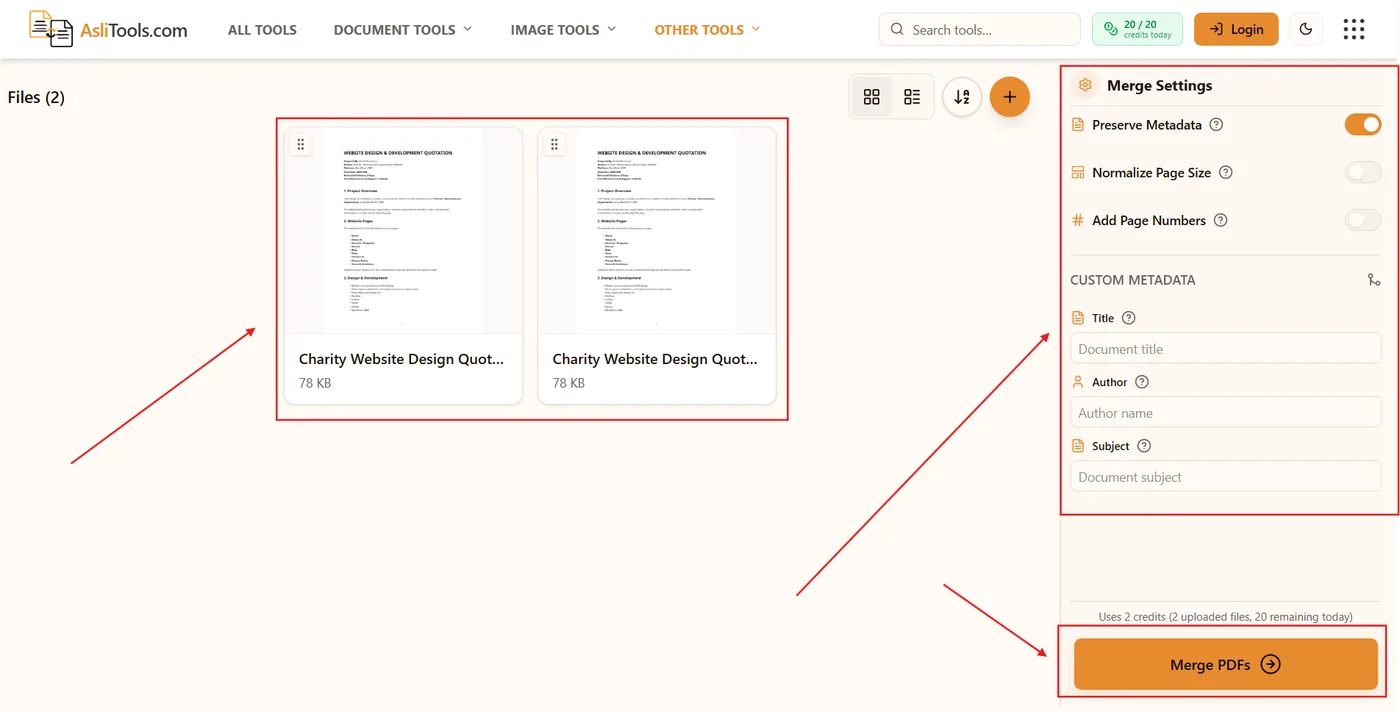
Task: Click the 'Uses 2 credits' notice text
Action: click(1225, 617)
